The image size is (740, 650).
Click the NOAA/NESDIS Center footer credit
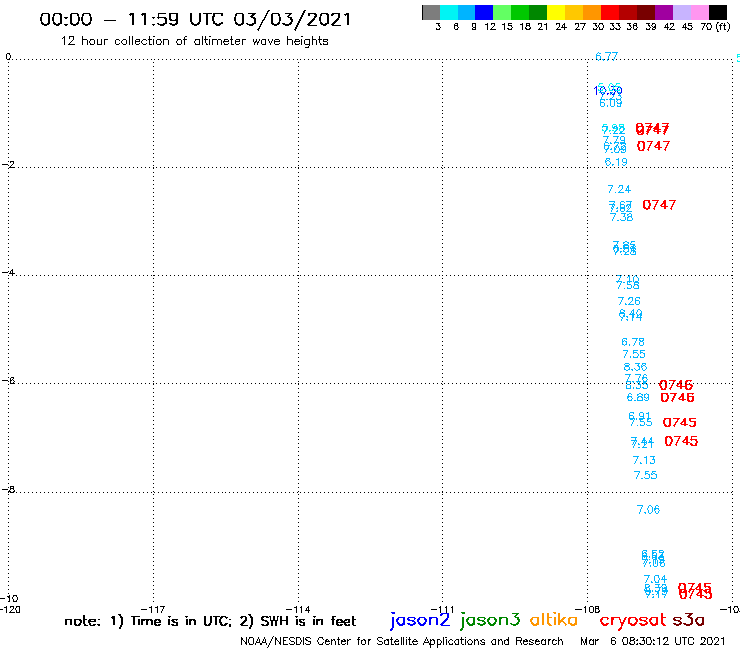(x=402, y=642)
